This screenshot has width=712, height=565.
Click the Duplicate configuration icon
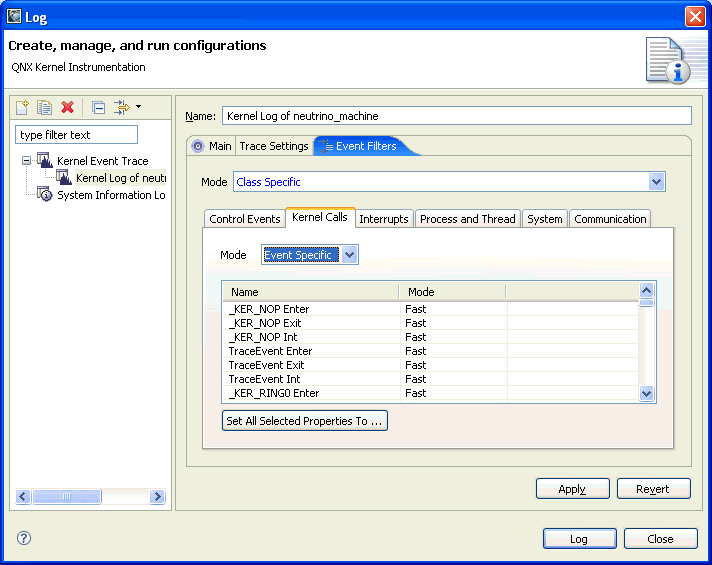coord(45,107)
